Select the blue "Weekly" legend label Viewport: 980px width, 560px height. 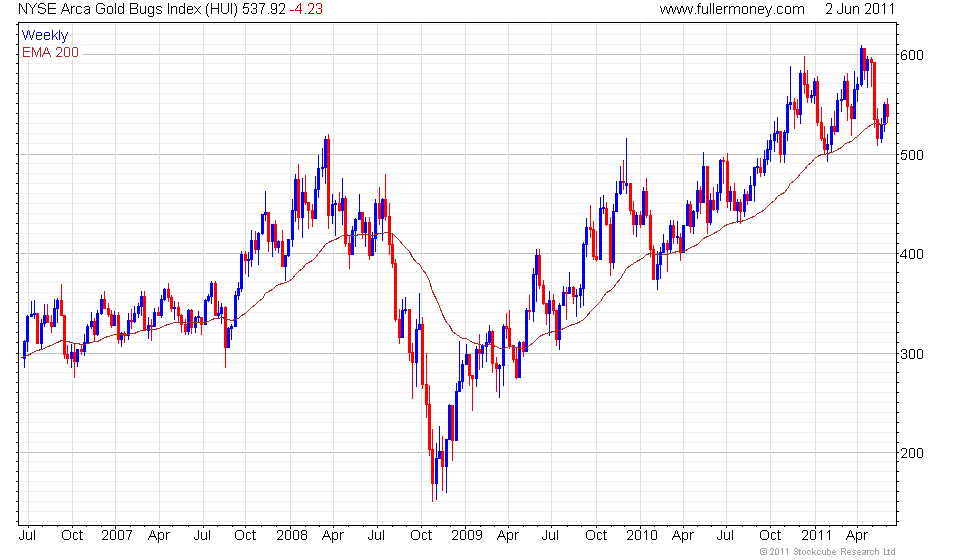click(44, 36)
